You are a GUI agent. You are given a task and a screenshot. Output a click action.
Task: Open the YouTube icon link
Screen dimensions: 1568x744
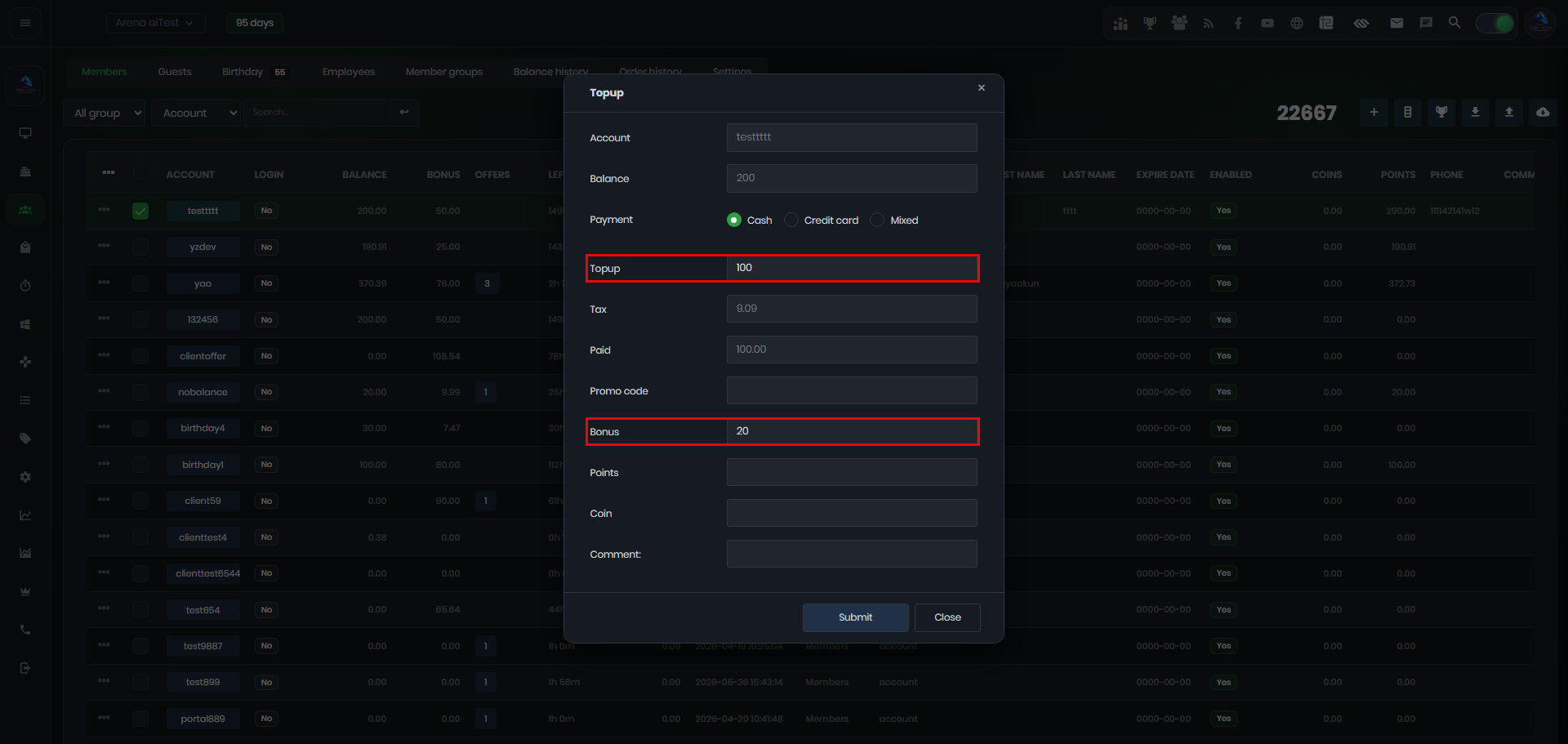click(1267, 24)
